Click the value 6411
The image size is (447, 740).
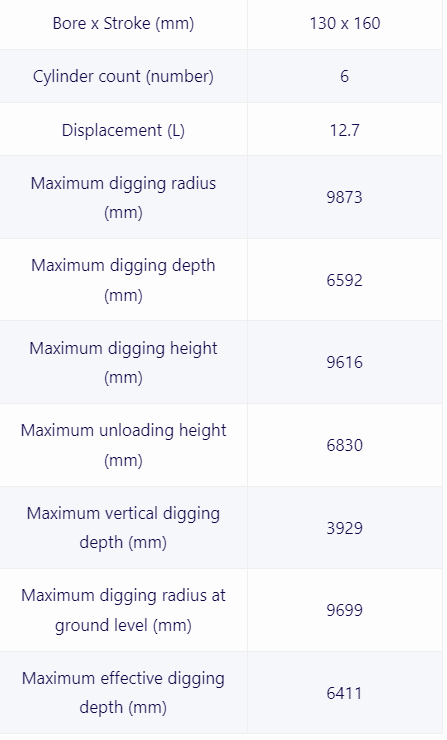tap(345, 693)
